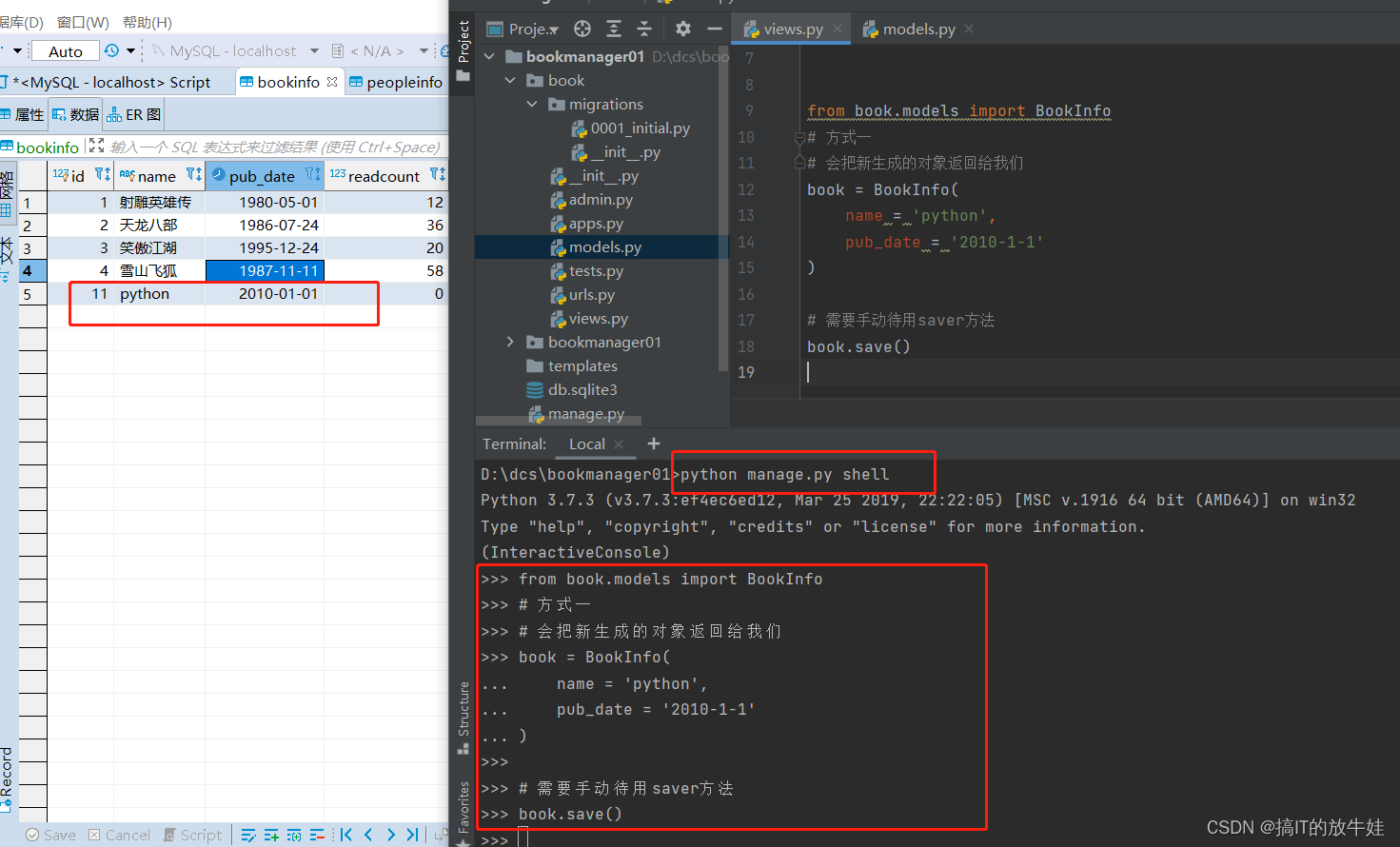Open the Structure tool window side tab

[x=463, y=718]
